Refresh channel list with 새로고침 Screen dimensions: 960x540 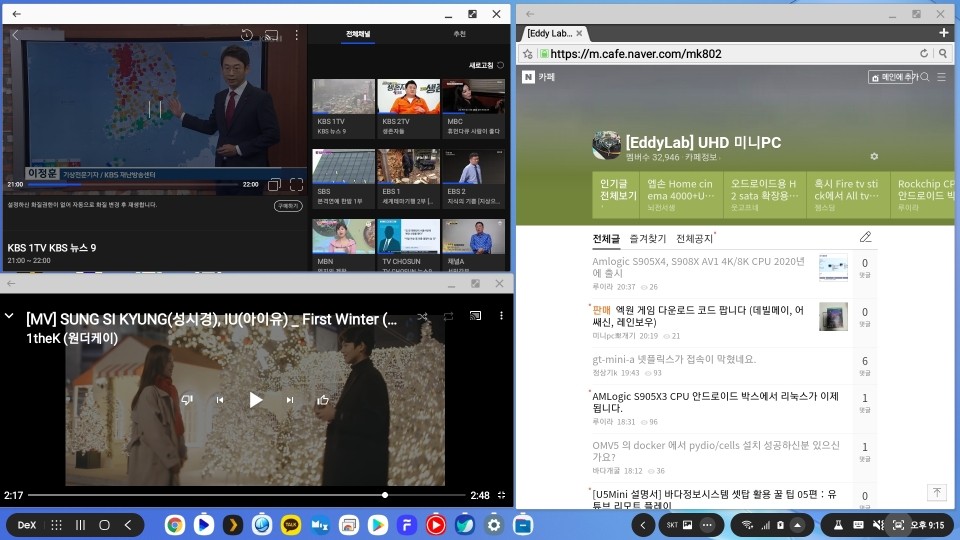[486, 65]
